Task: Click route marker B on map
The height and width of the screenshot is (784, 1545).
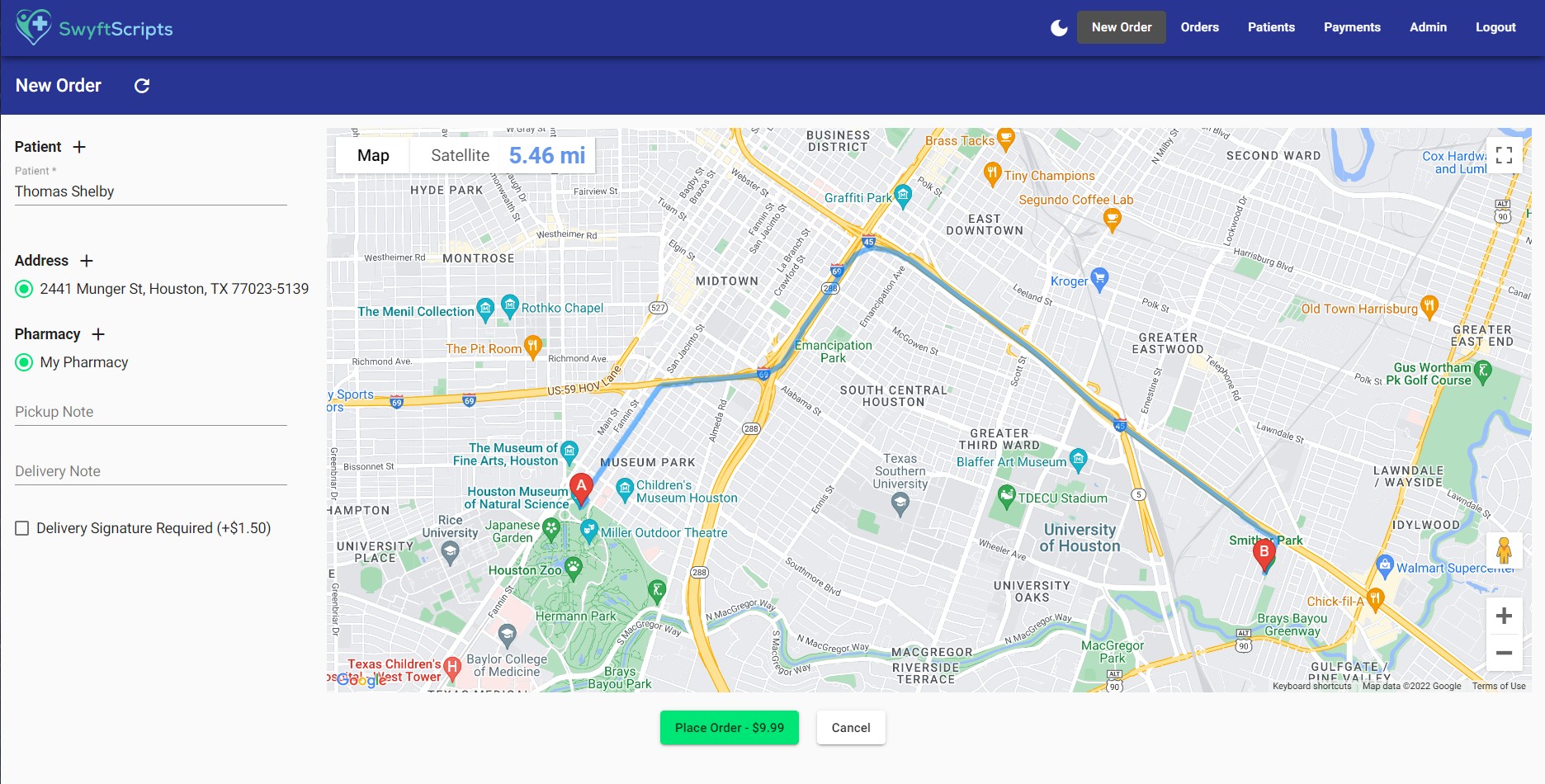Action: pyautogui.click(x=1264, y=555)
